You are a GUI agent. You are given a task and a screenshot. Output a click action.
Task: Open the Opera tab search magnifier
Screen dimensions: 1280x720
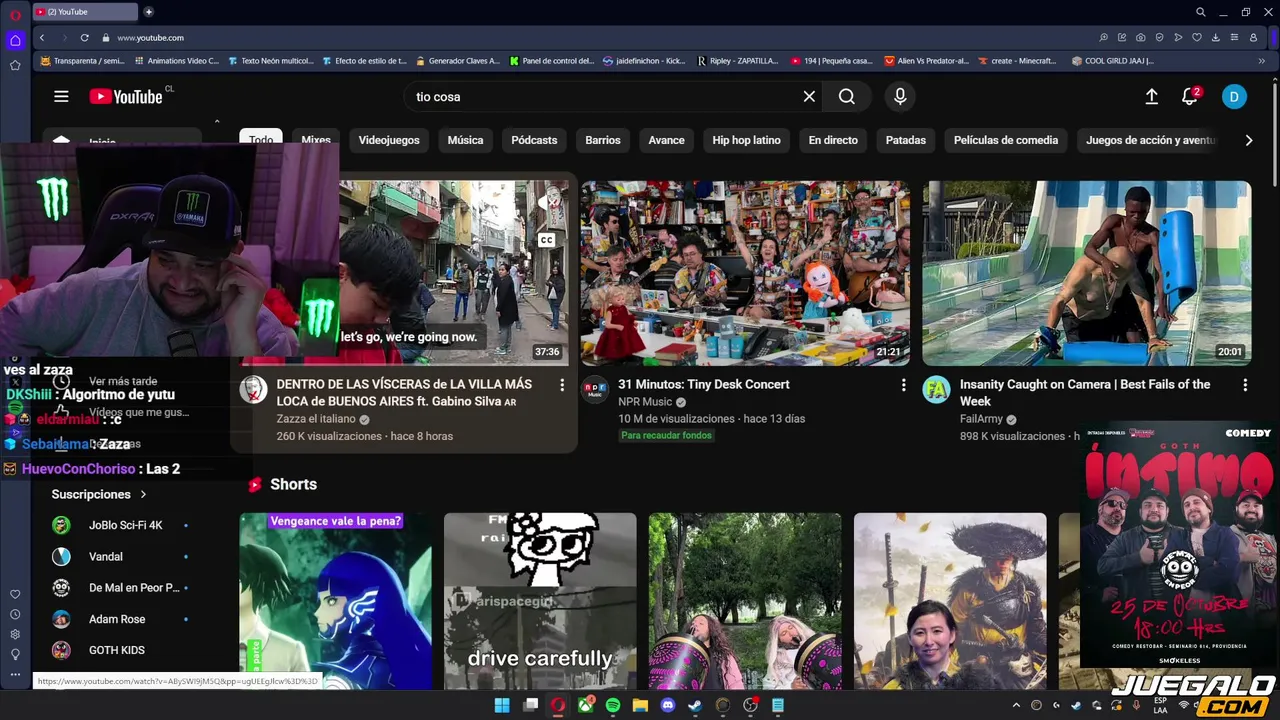coord(1201,12)
